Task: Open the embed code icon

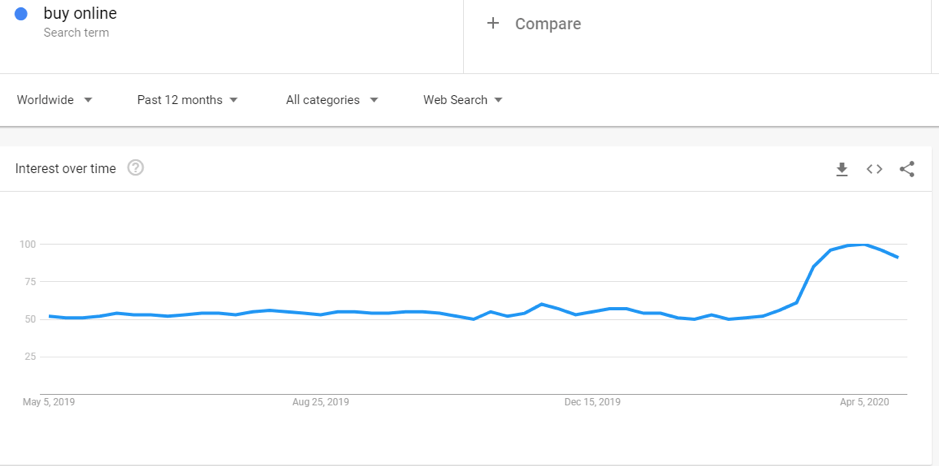Action: coord(874,170)
